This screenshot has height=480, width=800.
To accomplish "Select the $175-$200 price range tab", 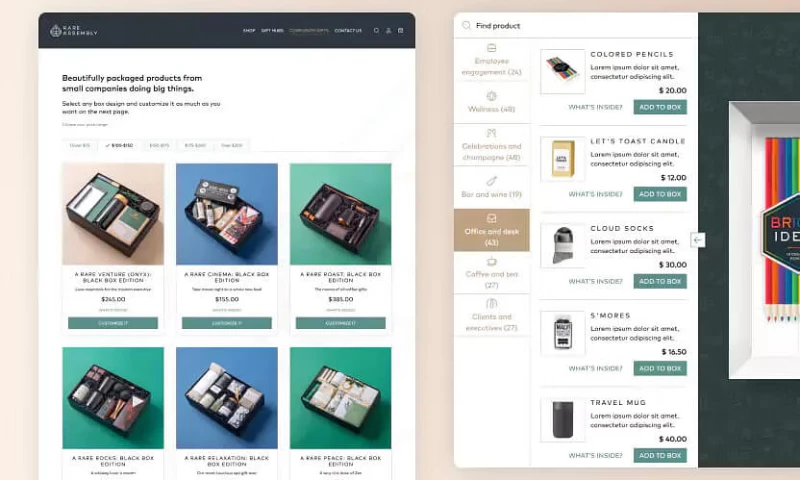I will (x=195, y=145).
